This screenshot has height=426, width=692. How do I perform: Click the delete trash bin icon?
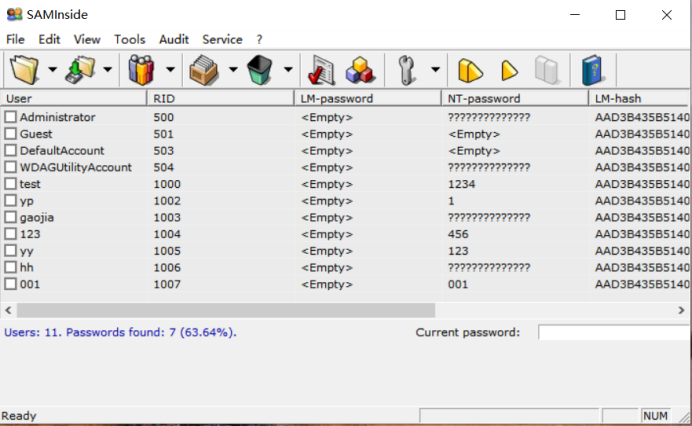click(x=260, y=70)
